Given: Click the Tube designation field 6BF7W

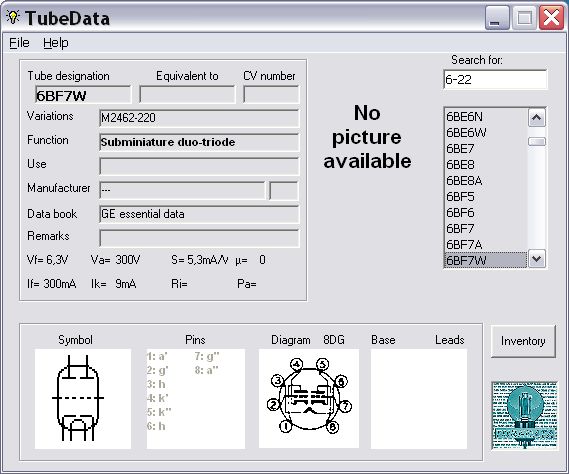Looking at the screenshot, I should (83, 95).
